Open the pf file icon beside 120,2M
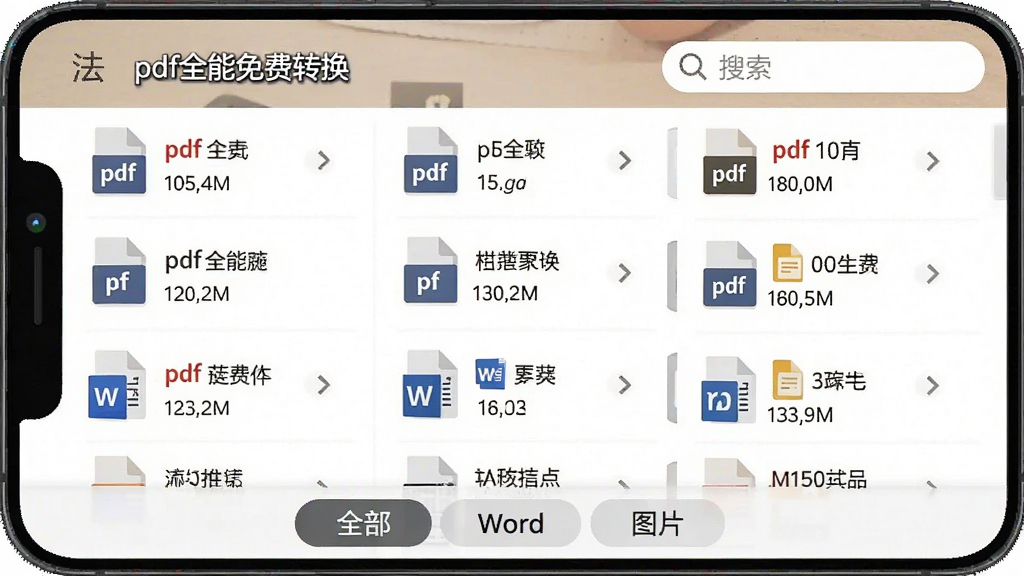1024x576 pixels. click(119, 271)
